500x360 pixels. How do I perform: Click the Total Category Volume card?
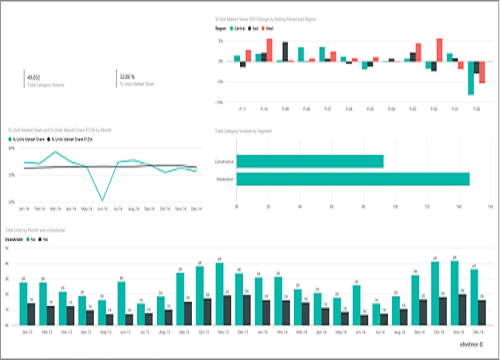coord(45,81)
